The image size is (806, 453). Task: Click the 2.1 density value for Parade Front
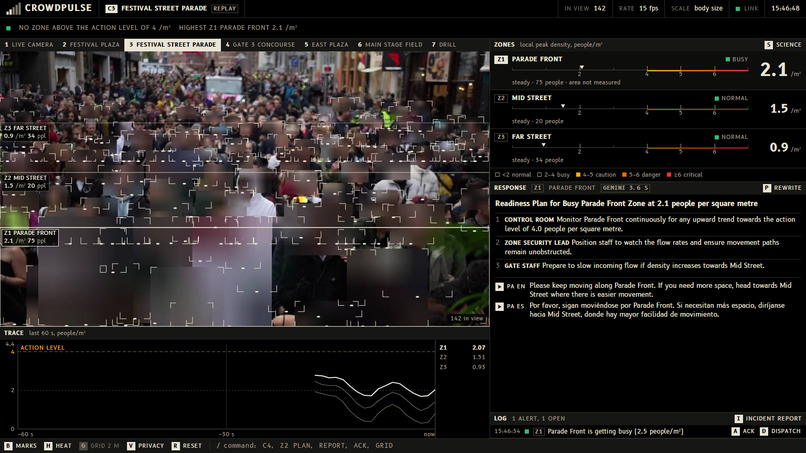coord(774,69)
